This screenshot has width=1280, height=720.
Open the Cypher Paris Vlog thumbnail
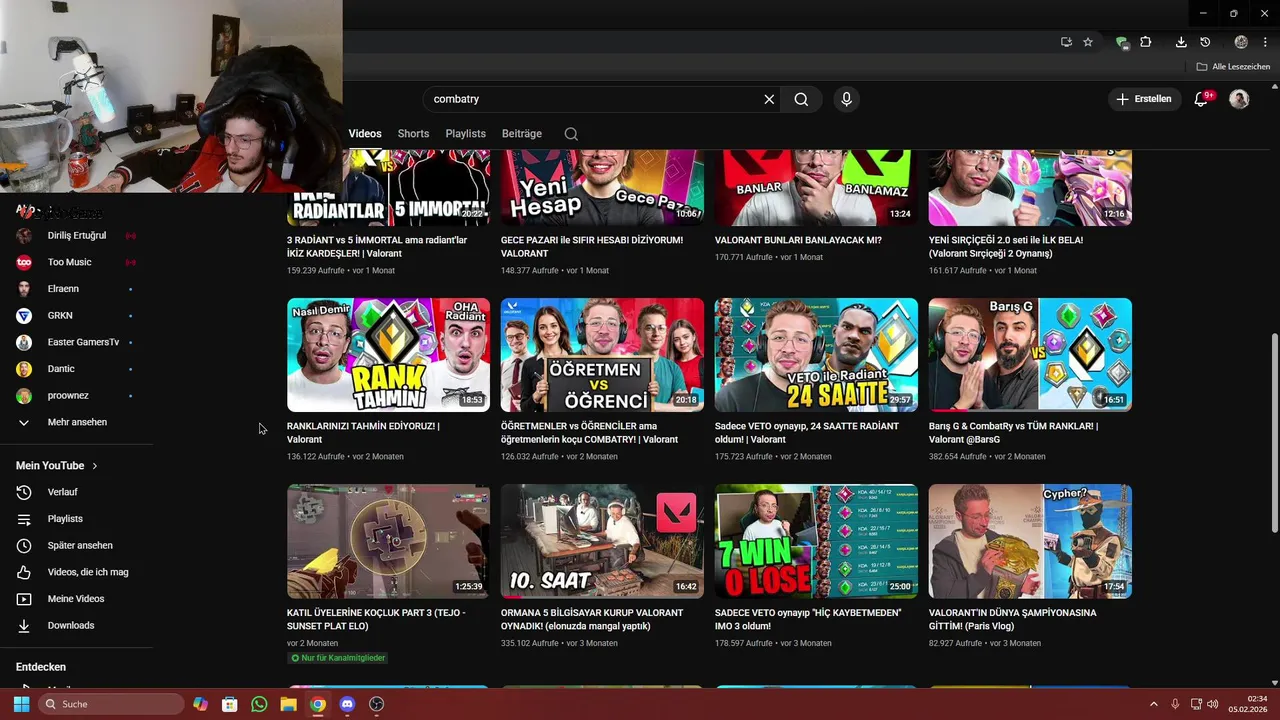point(1030,541)
